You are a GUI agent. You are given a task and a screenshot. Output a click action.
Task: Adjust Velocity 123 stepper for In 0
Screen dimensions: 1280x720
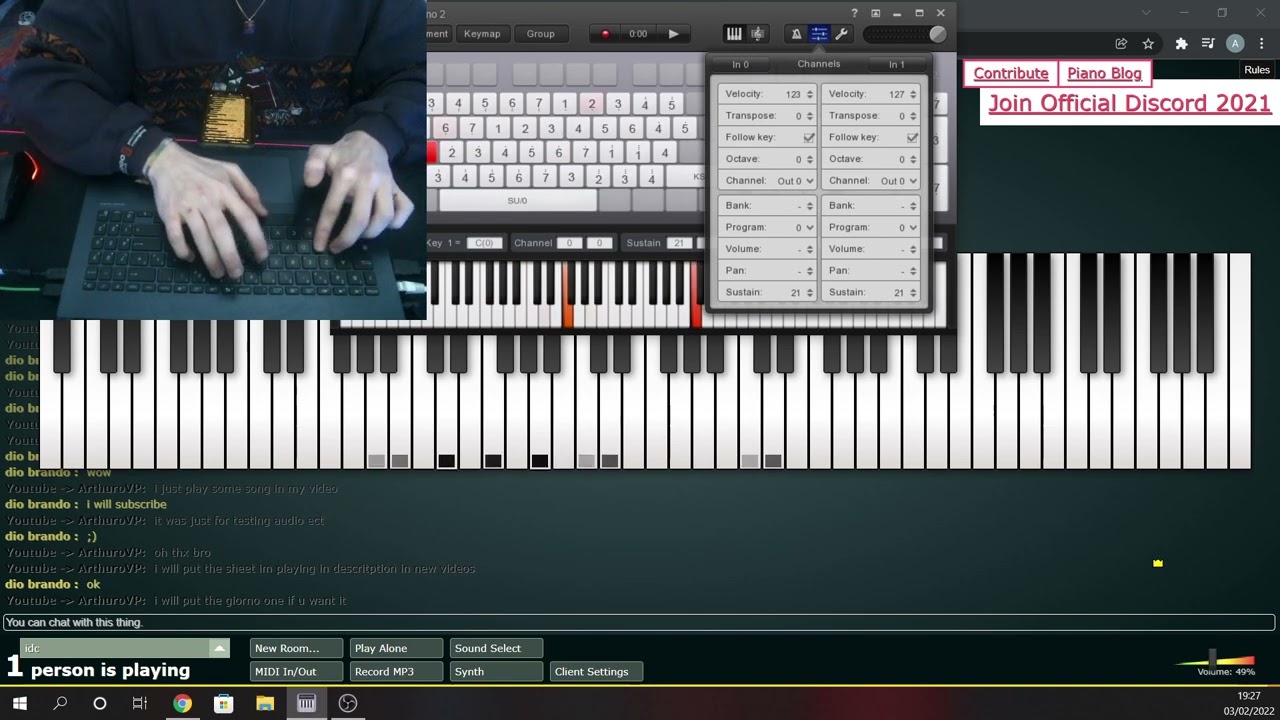(810, 94)
